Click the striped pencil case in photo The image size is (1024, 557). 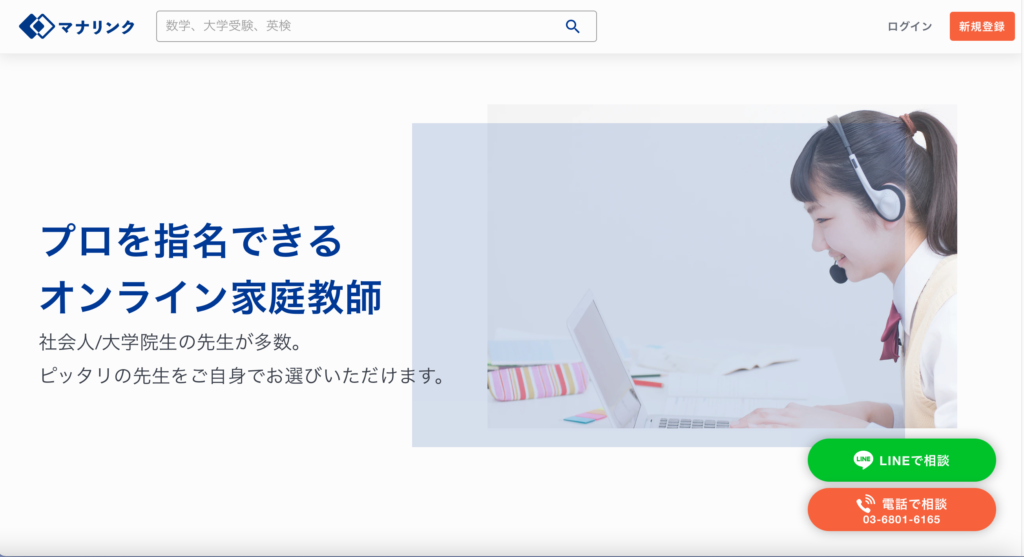pos(537,381)
